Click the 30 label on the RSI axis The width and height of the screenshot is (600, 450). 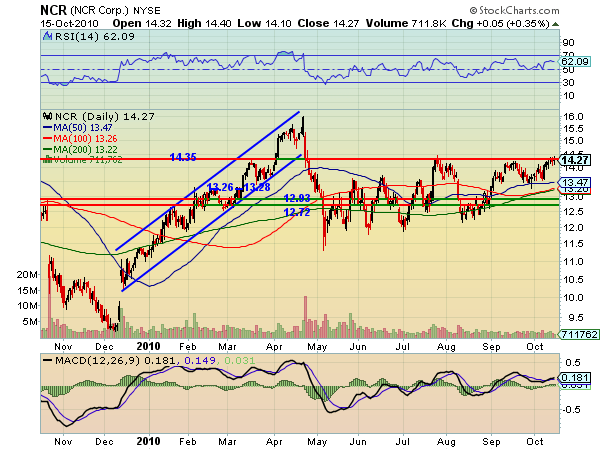(x=569, y=83)
